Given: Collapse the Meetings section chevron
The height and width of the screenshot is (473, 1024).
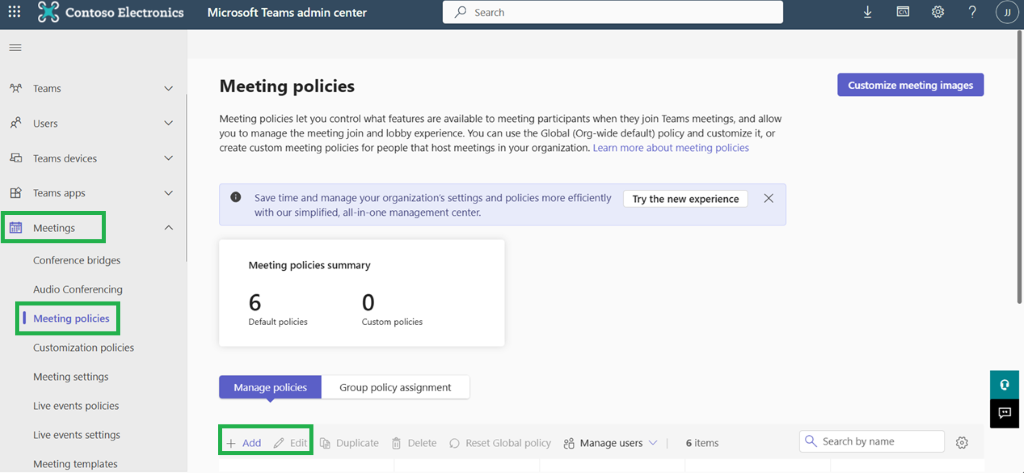Looking at the screenshot, I should (x=168, y=228).
